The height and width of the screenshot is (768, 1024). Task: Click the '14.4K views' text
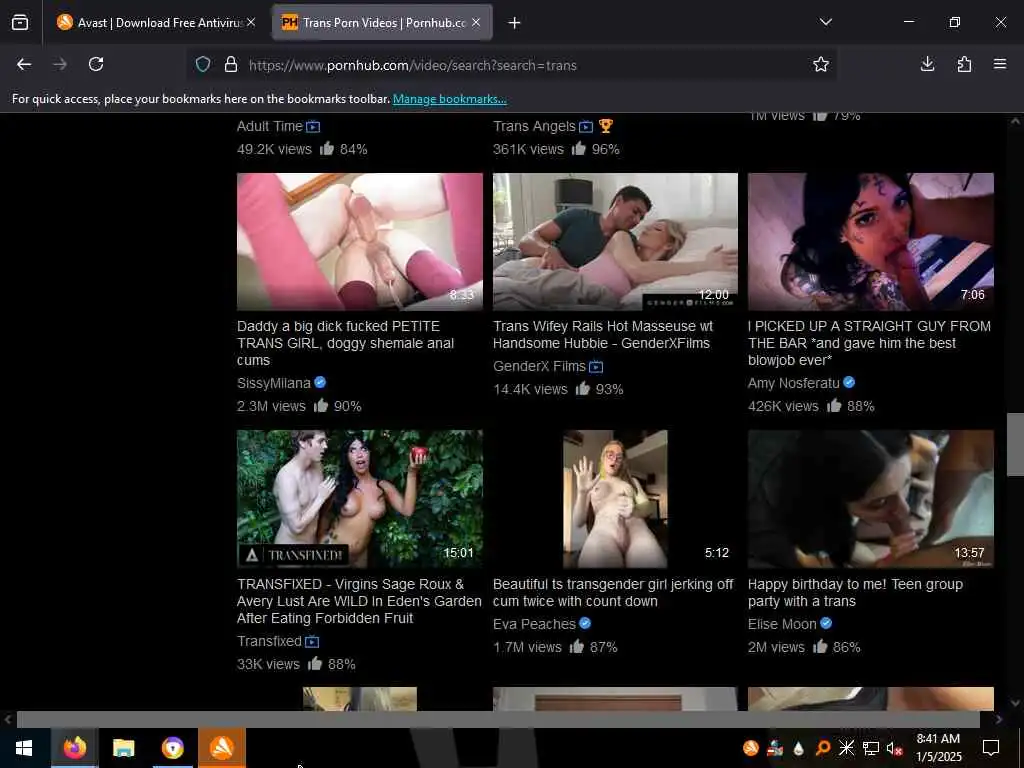pyautogui.click(x=530, y=389)
